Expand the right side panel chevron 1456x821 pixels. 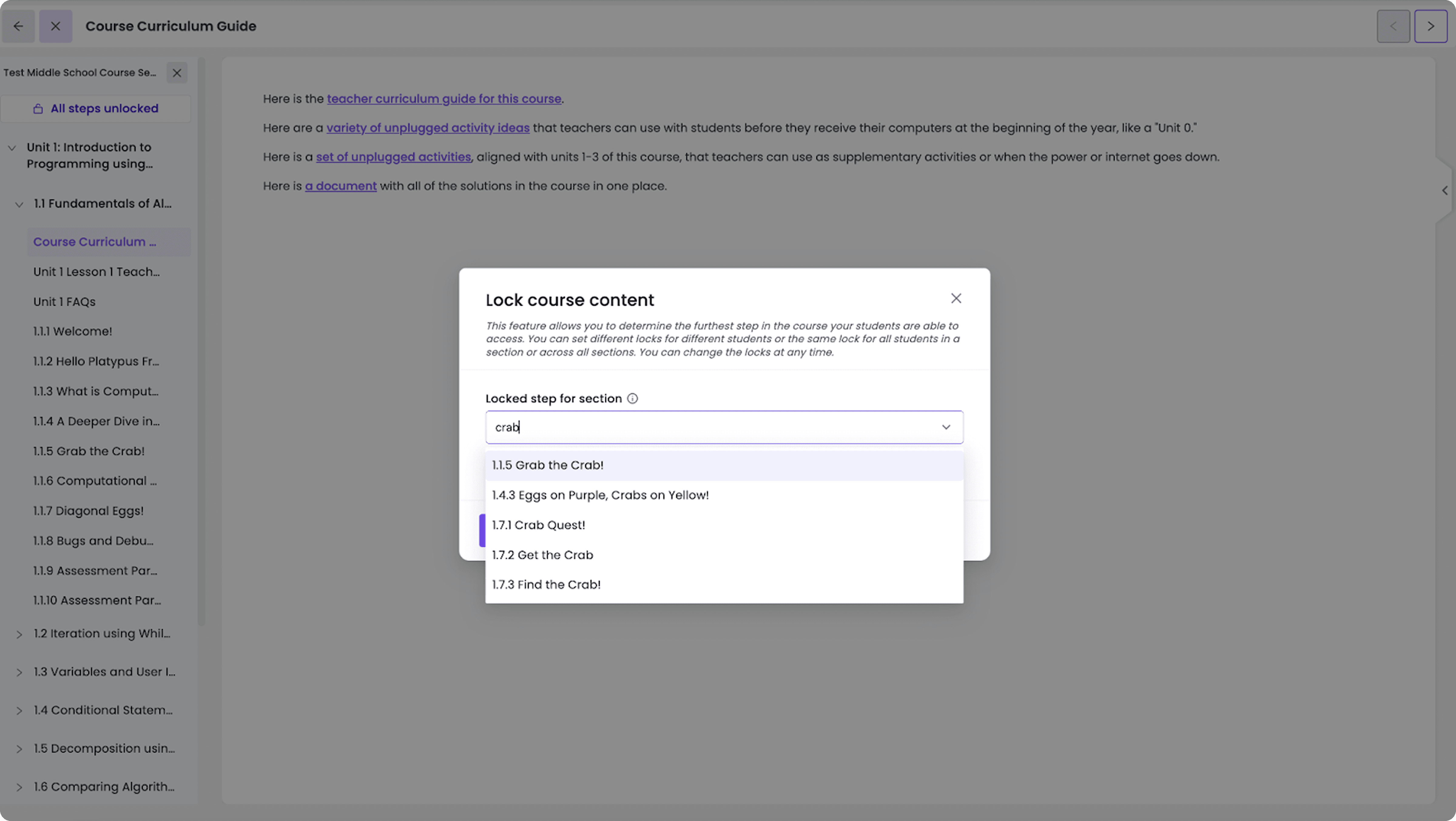coord(1444,191)
